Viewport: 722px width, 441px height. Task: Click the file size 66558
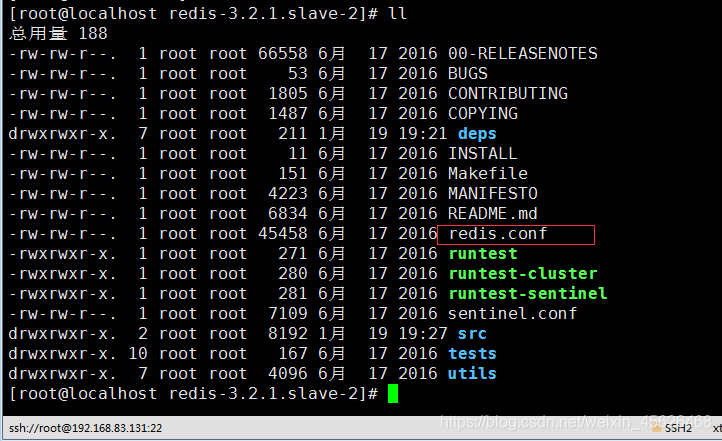(283, 53)
